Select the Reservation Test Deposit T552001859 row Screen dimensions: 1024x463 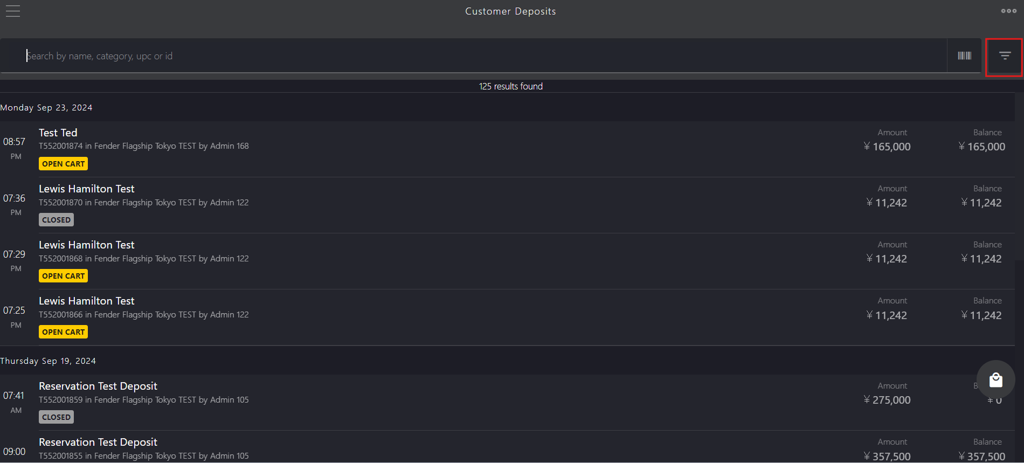click(507, 402)
